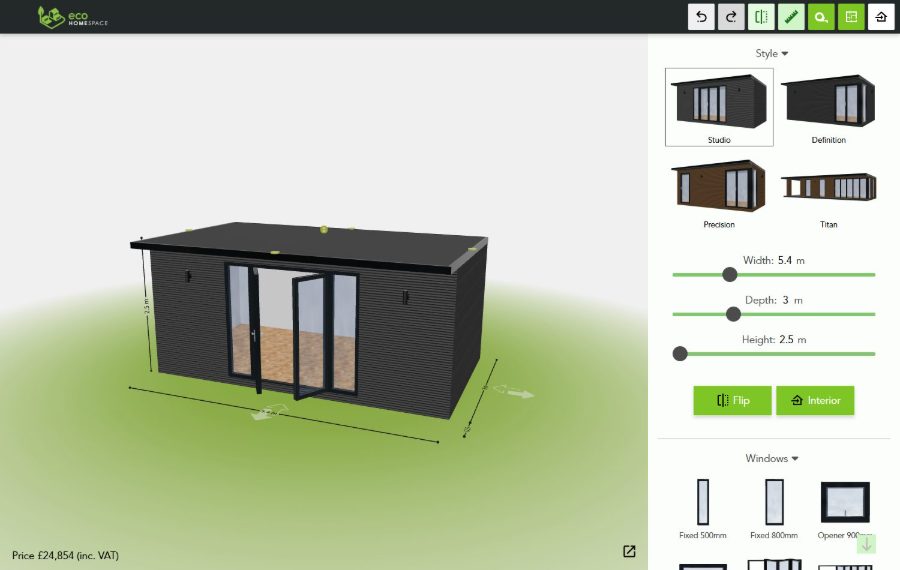Select the Opener 900mm window
This screenshot has height=570, width=900.
[845, 509]
